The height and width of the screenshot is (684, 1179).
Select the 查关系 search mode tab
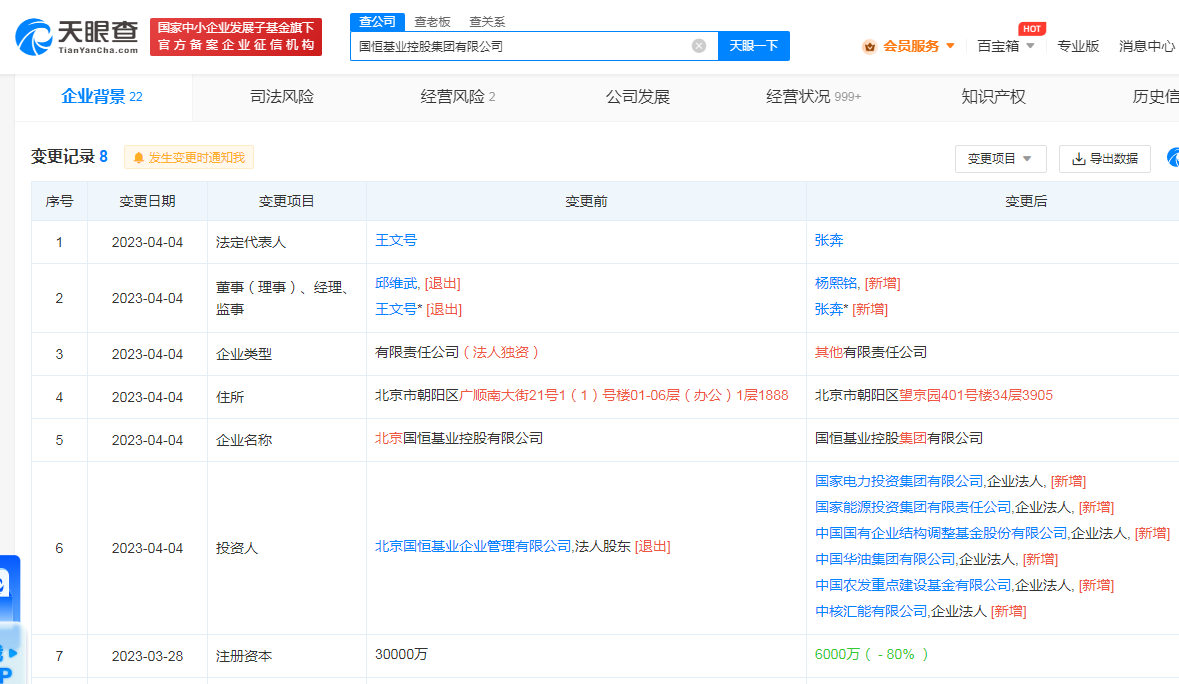click(487, 22)
